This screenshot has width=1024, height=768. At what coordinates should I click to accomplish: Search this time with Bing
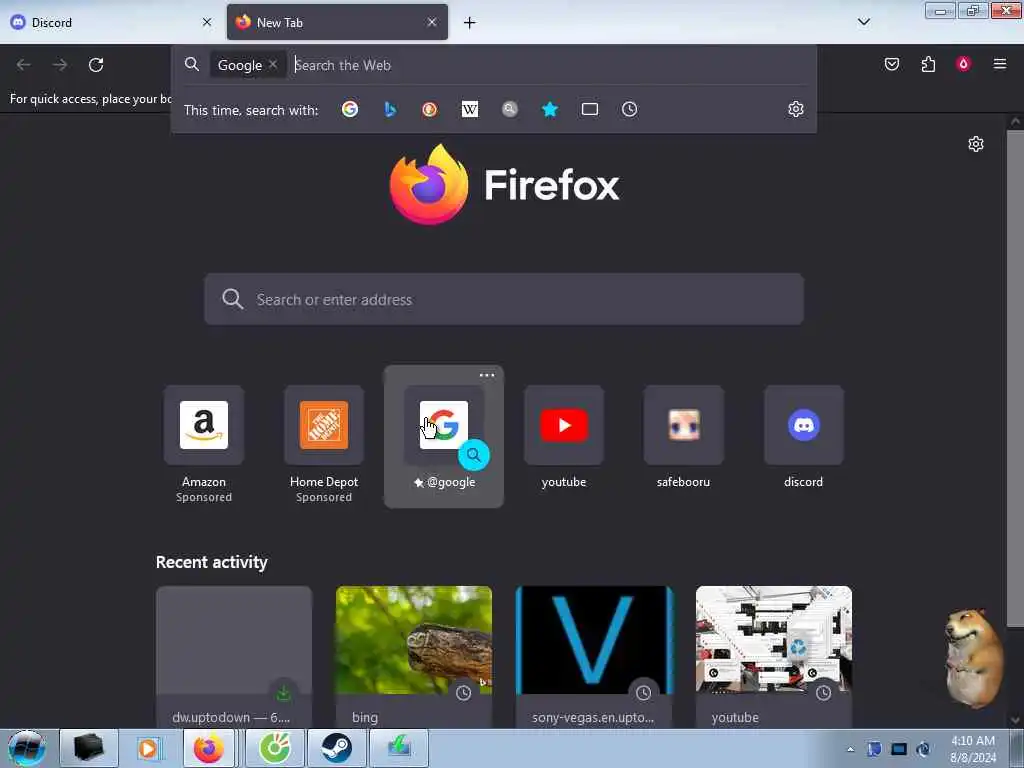(390, 109)
